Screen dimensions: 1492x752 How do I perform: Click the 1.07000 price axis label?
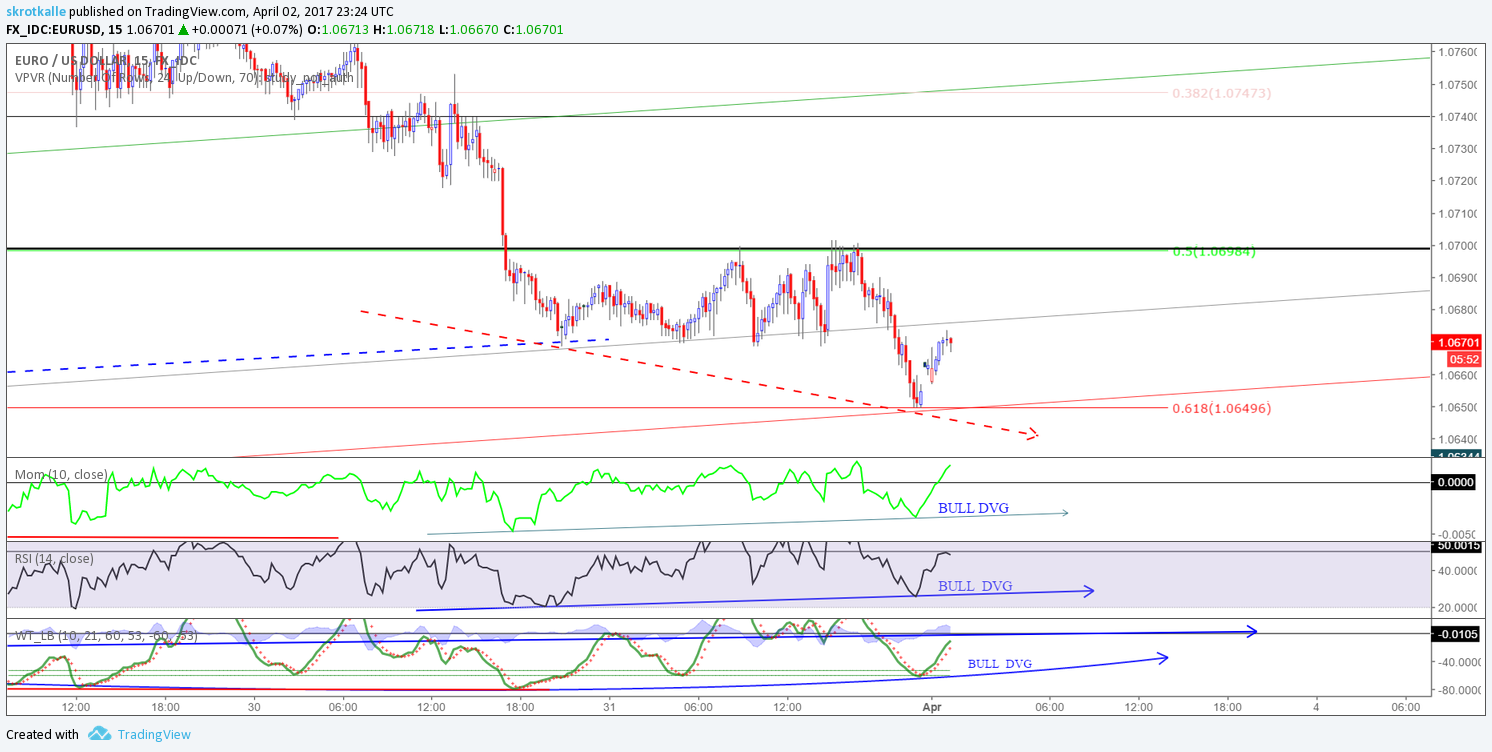[x=1457, y=246]
